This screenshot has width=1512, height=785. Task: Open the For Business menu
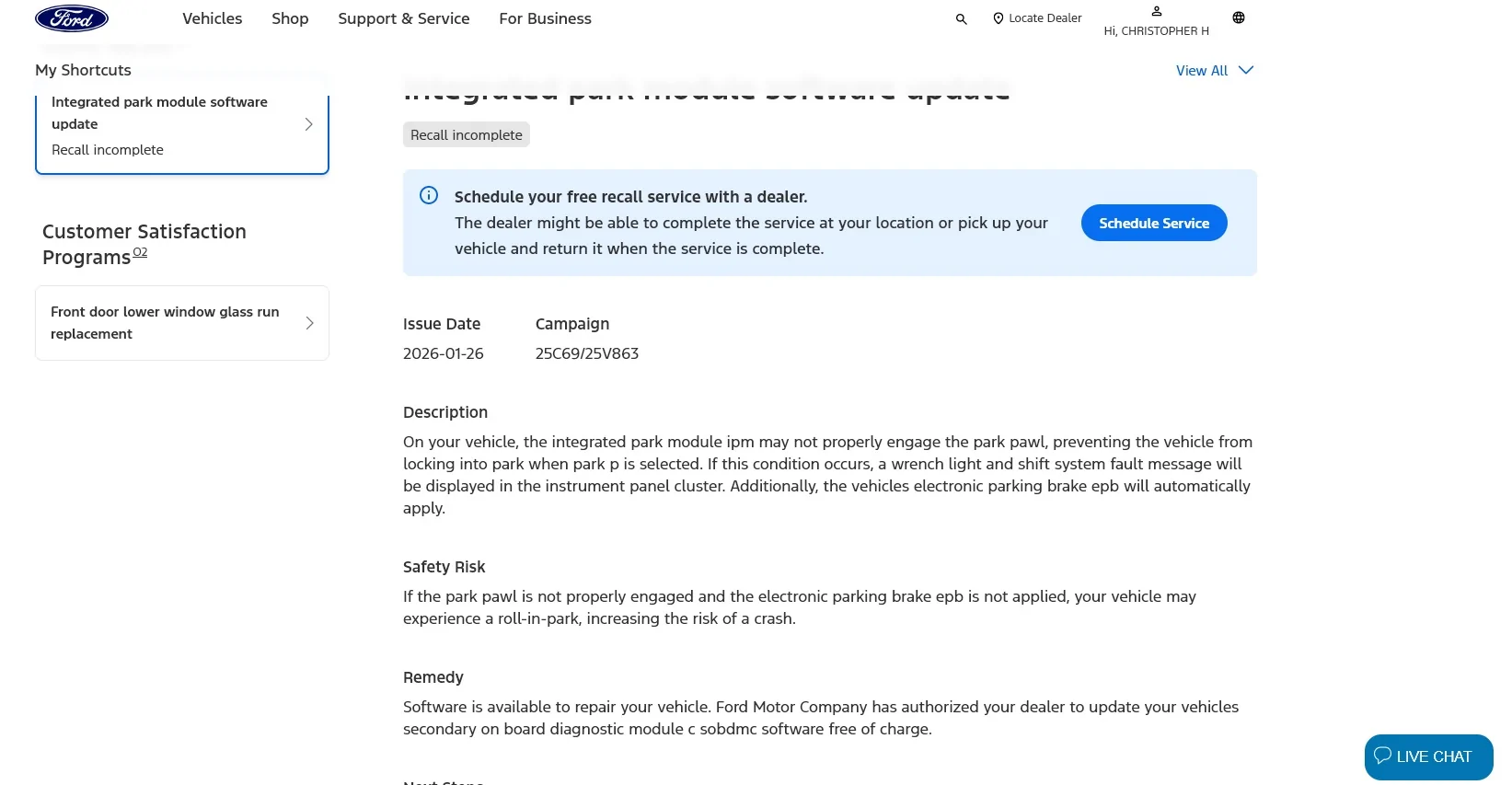[x=545, y=18]
